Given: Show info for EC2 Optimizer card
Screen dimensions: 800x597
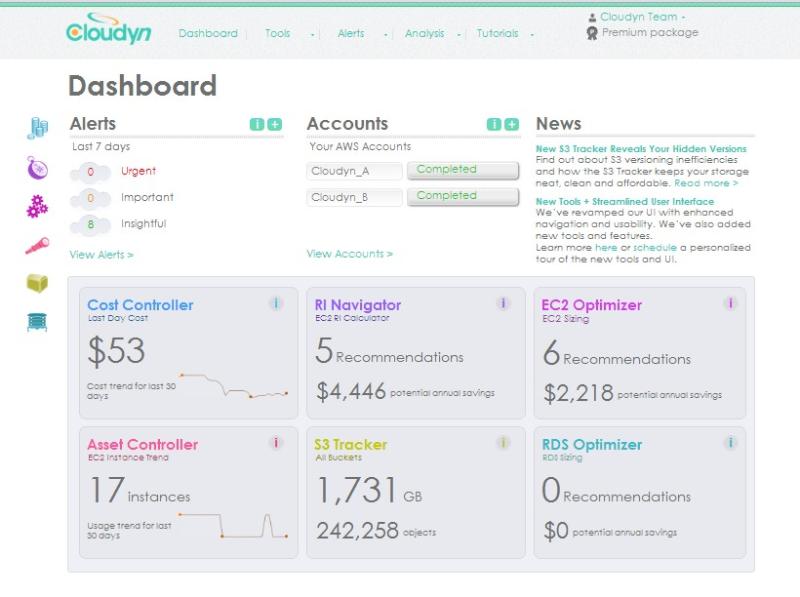Looking at the screenshot, I should [x=730, y=304].
